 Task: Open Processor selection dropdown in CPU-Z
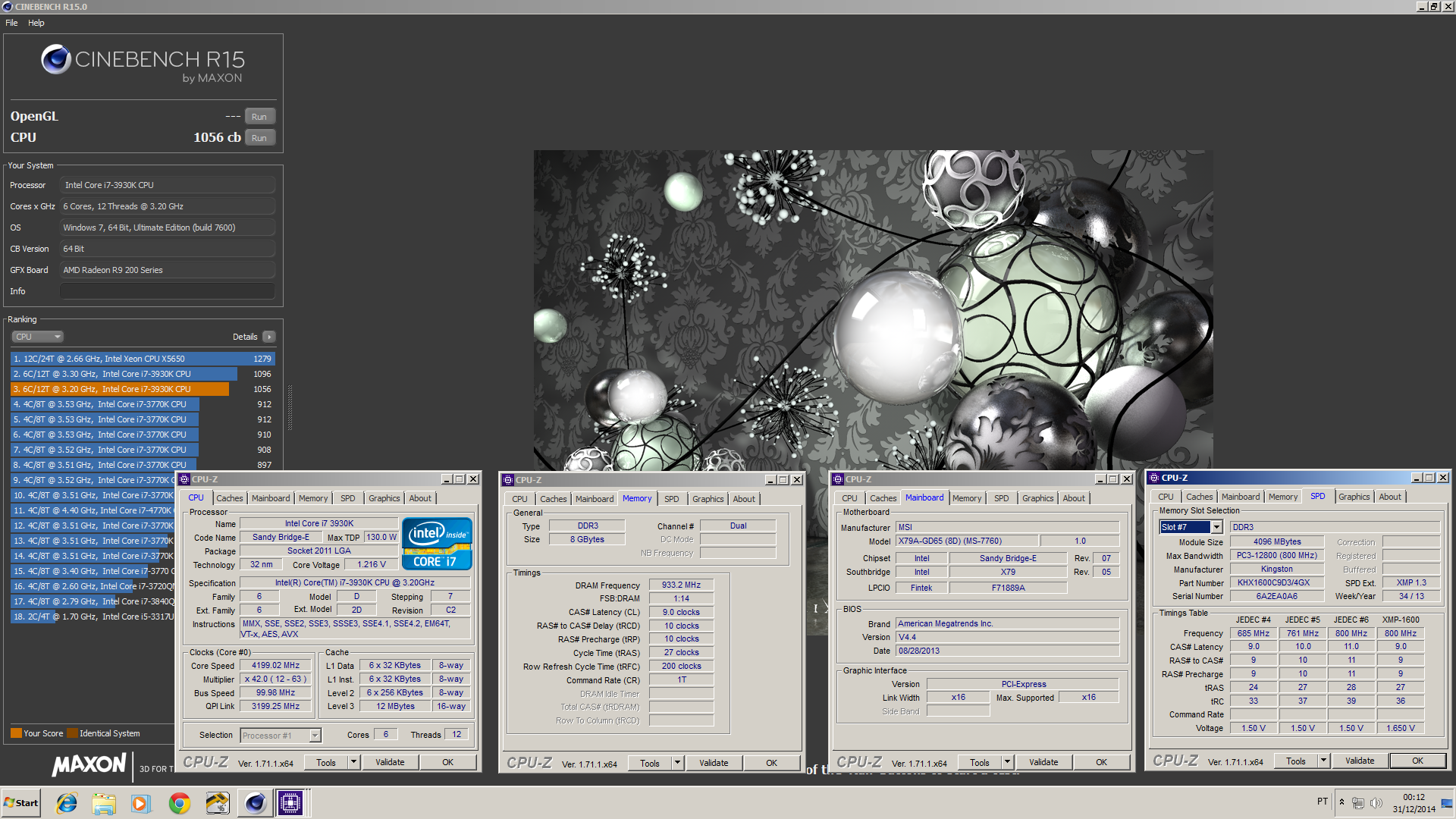pos(315,736)
